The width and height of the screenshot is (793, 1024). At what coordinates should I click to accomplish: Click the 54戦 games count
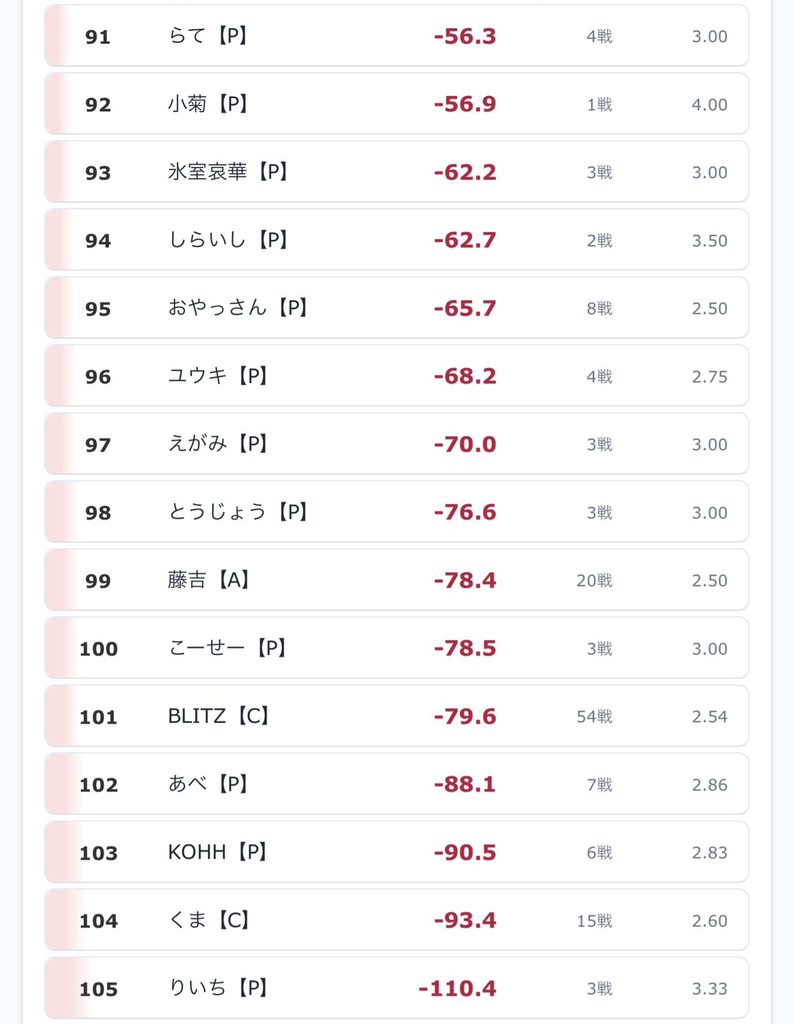594,716
